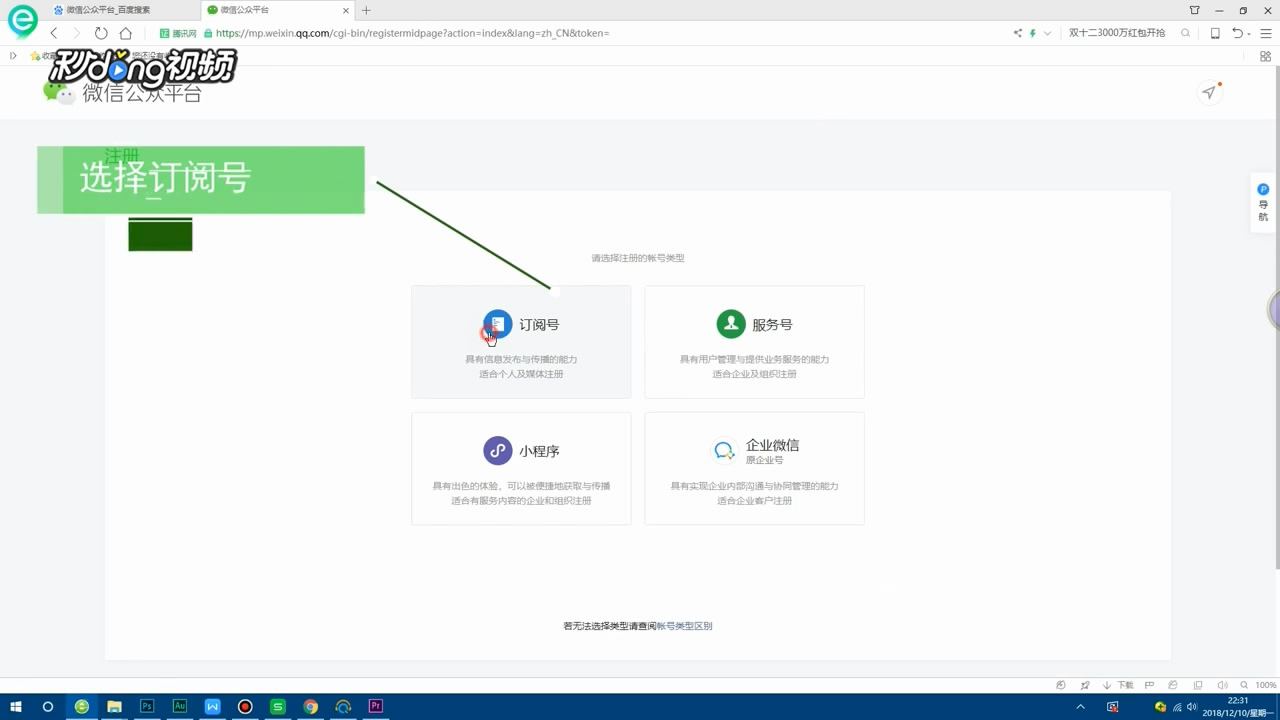Click the Cortana search circle on taskbar
This screenshot has width=1280, height=720.
click(x=47, y=706)
